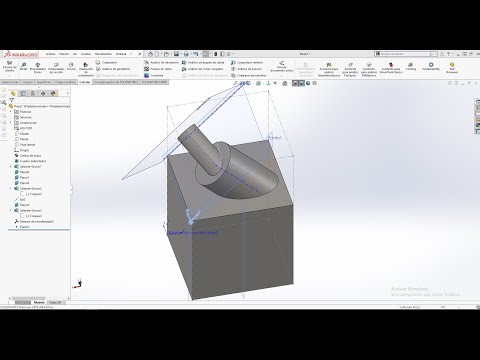Viewport: 480px width, 360px height.
Task: Click the Undo icon
Action: pos(196,54)
